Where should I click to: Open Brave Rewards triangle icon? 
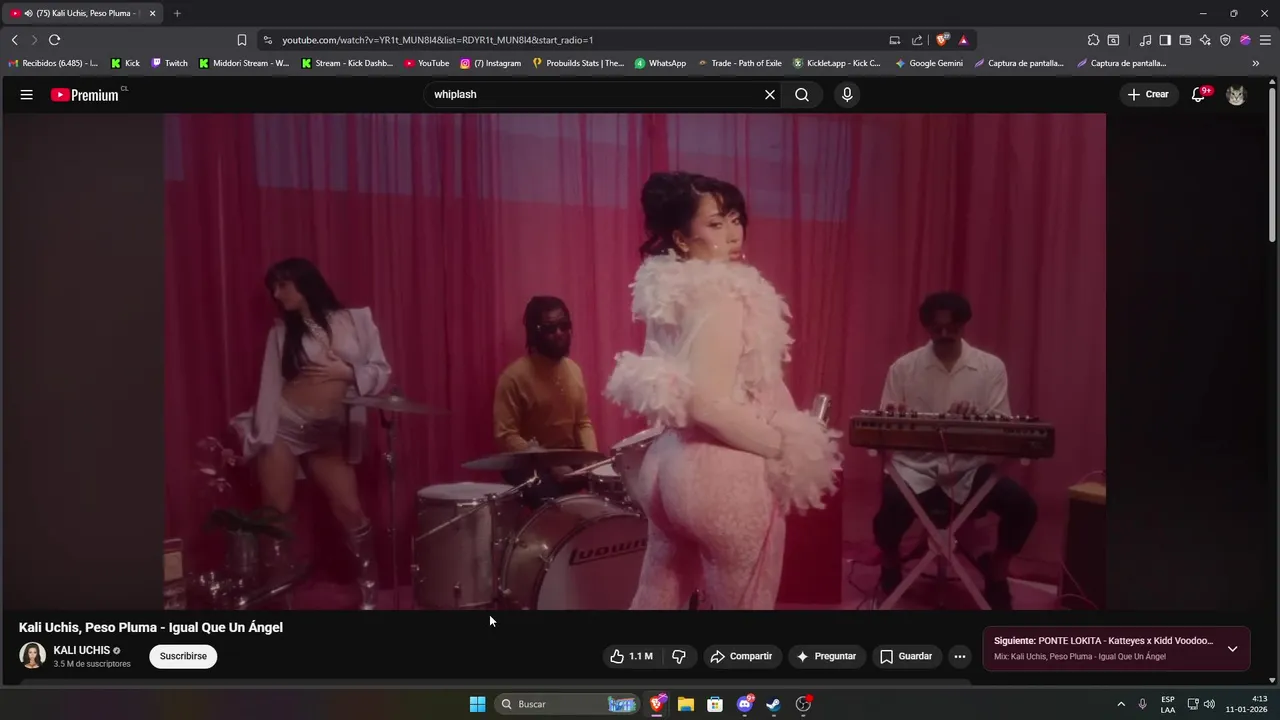964,40
